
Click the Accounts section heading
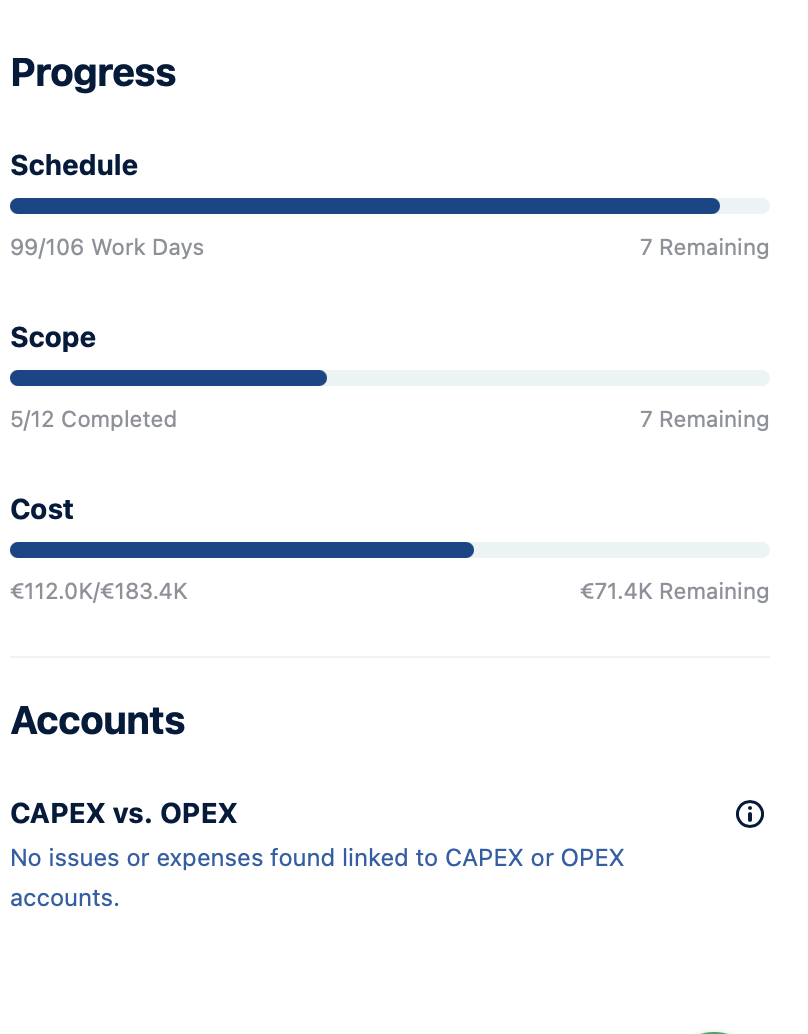(x=97, y=720)
